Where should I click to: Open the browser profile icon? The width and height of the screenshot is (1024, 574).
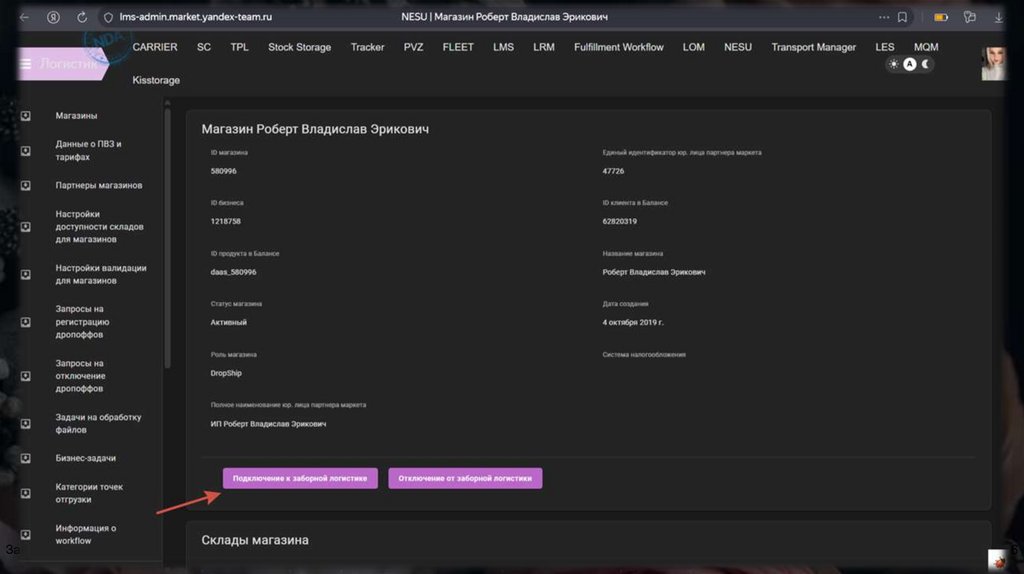(x=54, y=18)
